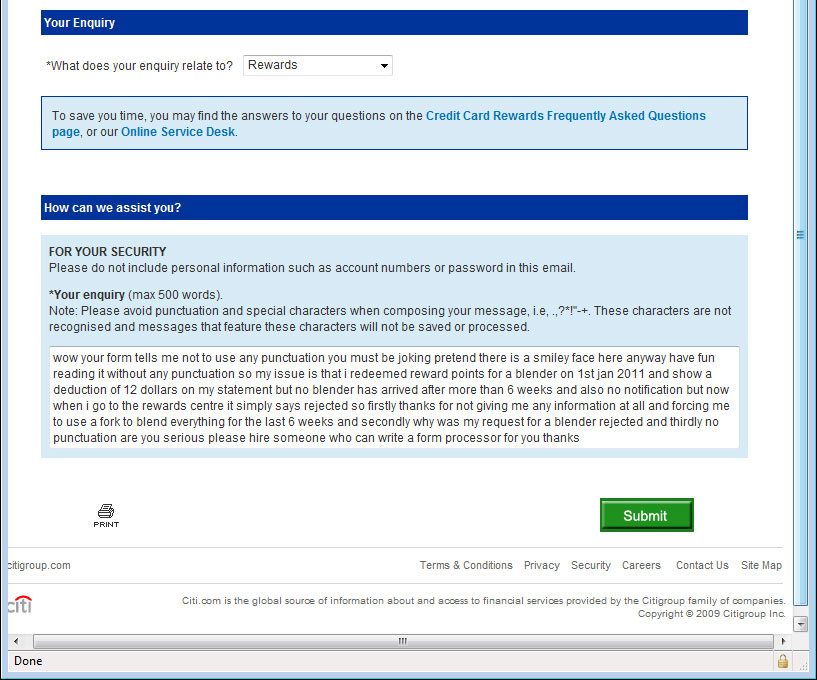Click the horizontal scrollbar thumb
The image size is (817, 680).
(403, 641)
